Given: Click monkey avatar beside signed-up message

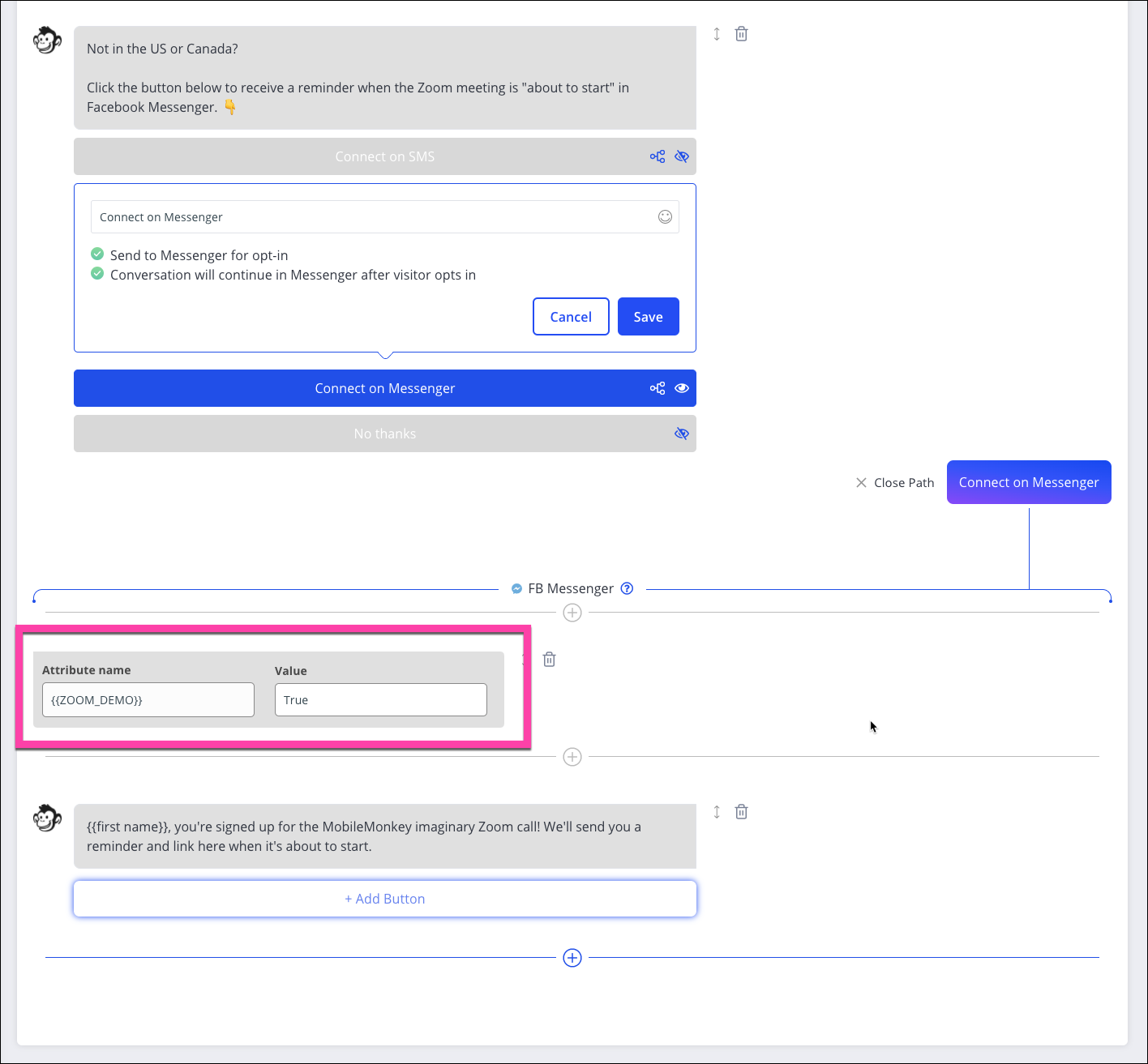Looking at the screenshot, I should coord(47,818).
